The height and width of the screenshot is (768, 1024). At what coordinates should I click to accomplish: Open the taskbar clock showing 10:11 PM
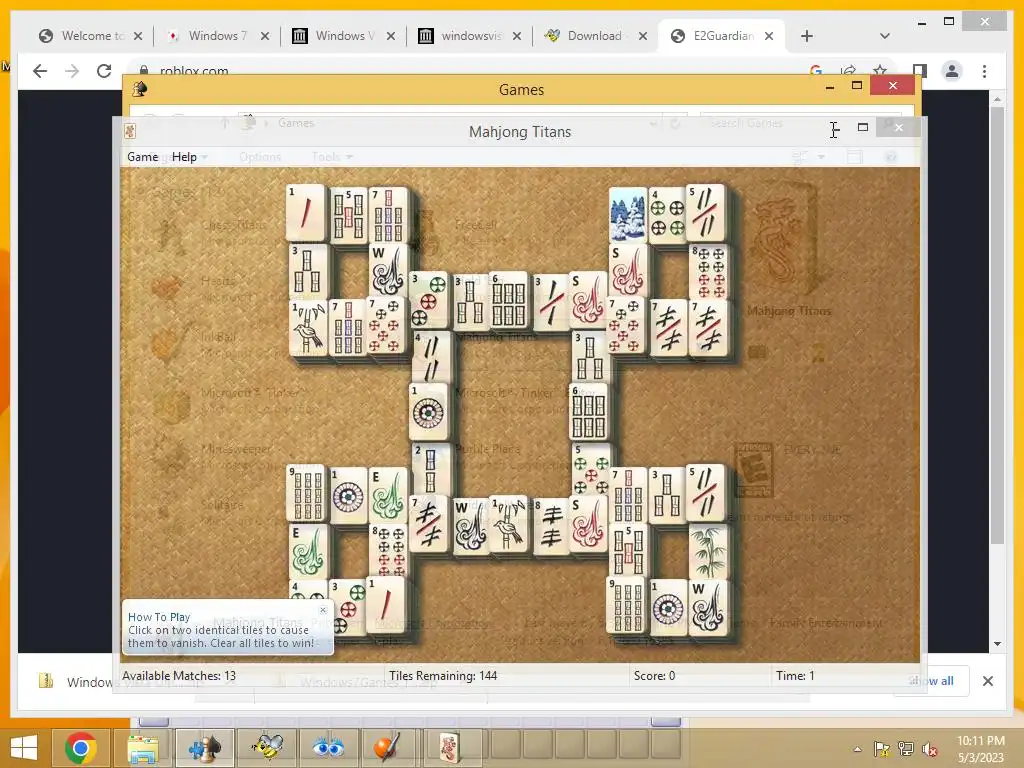pyautogui.click(x=981, y=749)
